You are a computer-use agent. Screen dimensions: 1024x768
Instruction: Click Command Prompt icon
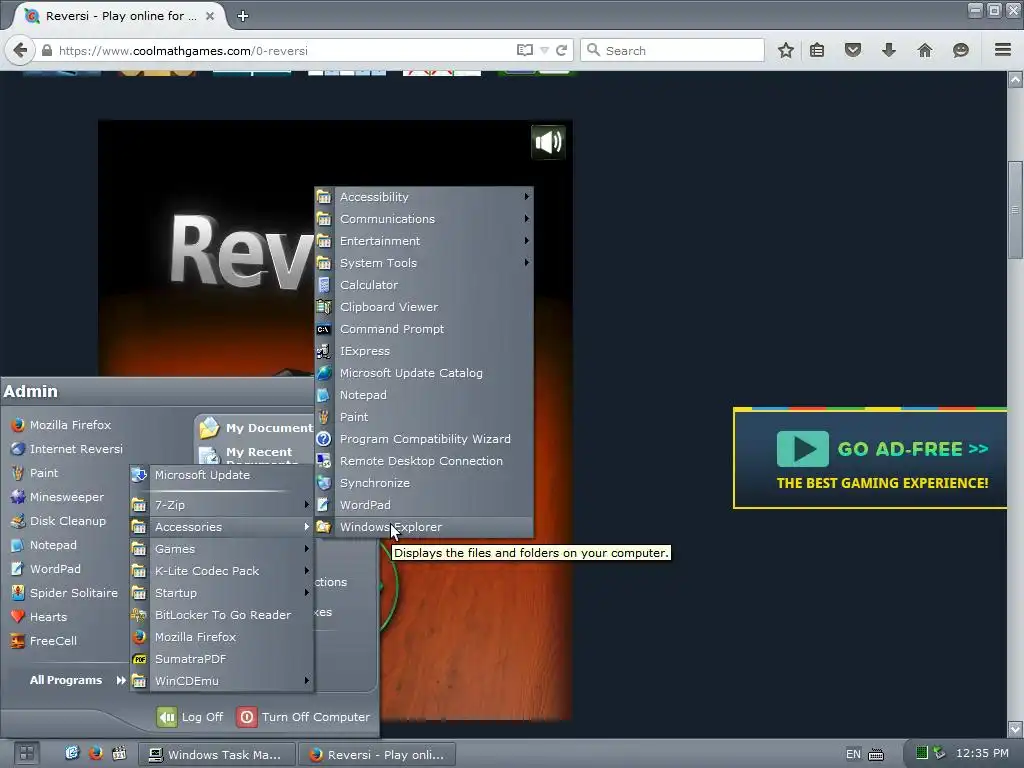point(323,329)
